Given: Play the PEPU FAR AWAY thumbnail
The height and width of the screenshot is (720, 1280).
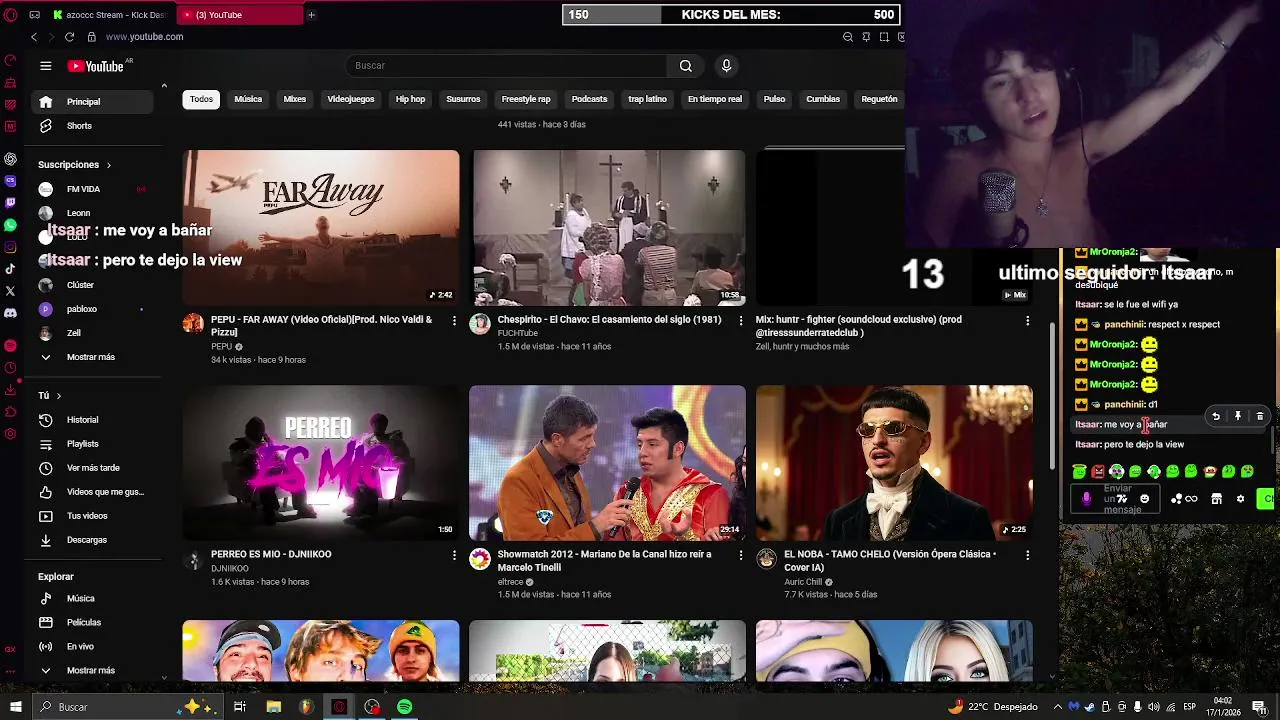Looking at the screenshot, I should [x=321, y=227].
